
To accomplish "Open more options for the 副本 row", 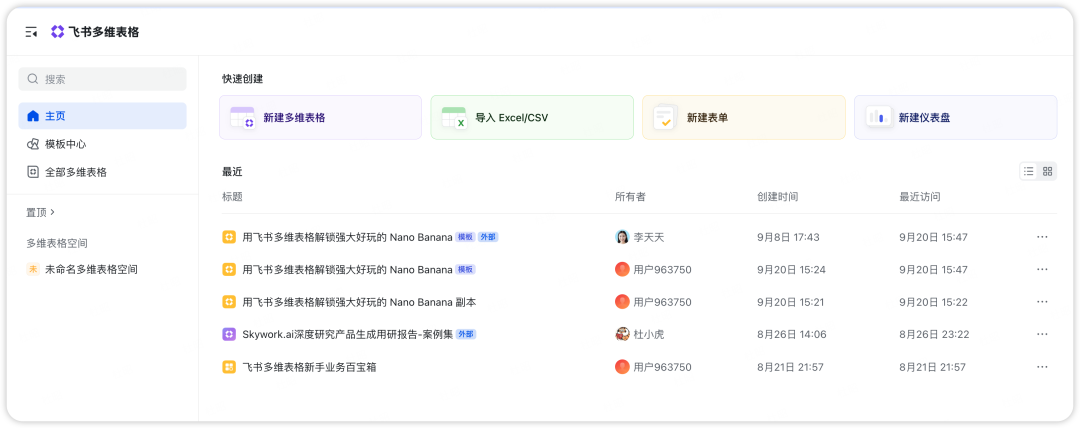I will pyautogui.click(x=1042, y=302).
